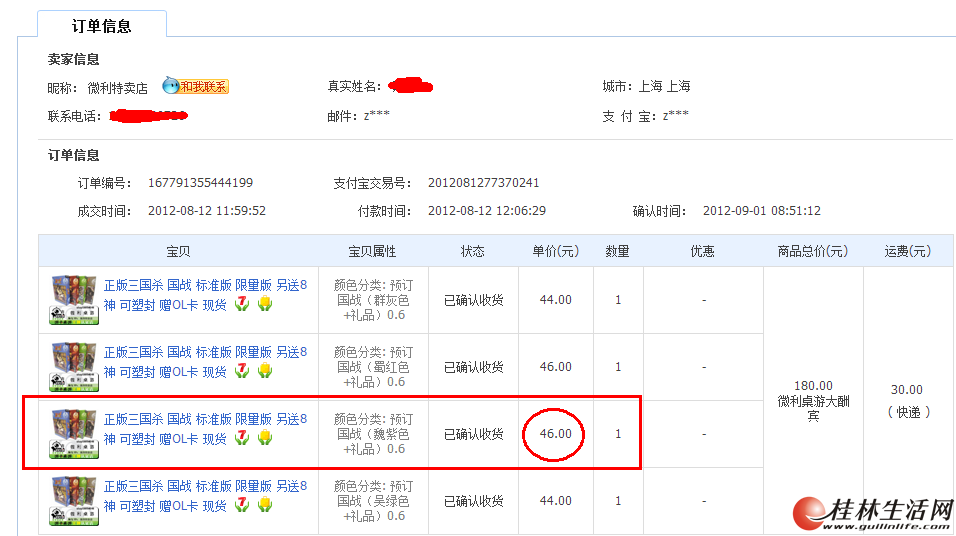Click the yellow flower icon in 魏紫色 row
956x536 pixels.
pos(265,438)
